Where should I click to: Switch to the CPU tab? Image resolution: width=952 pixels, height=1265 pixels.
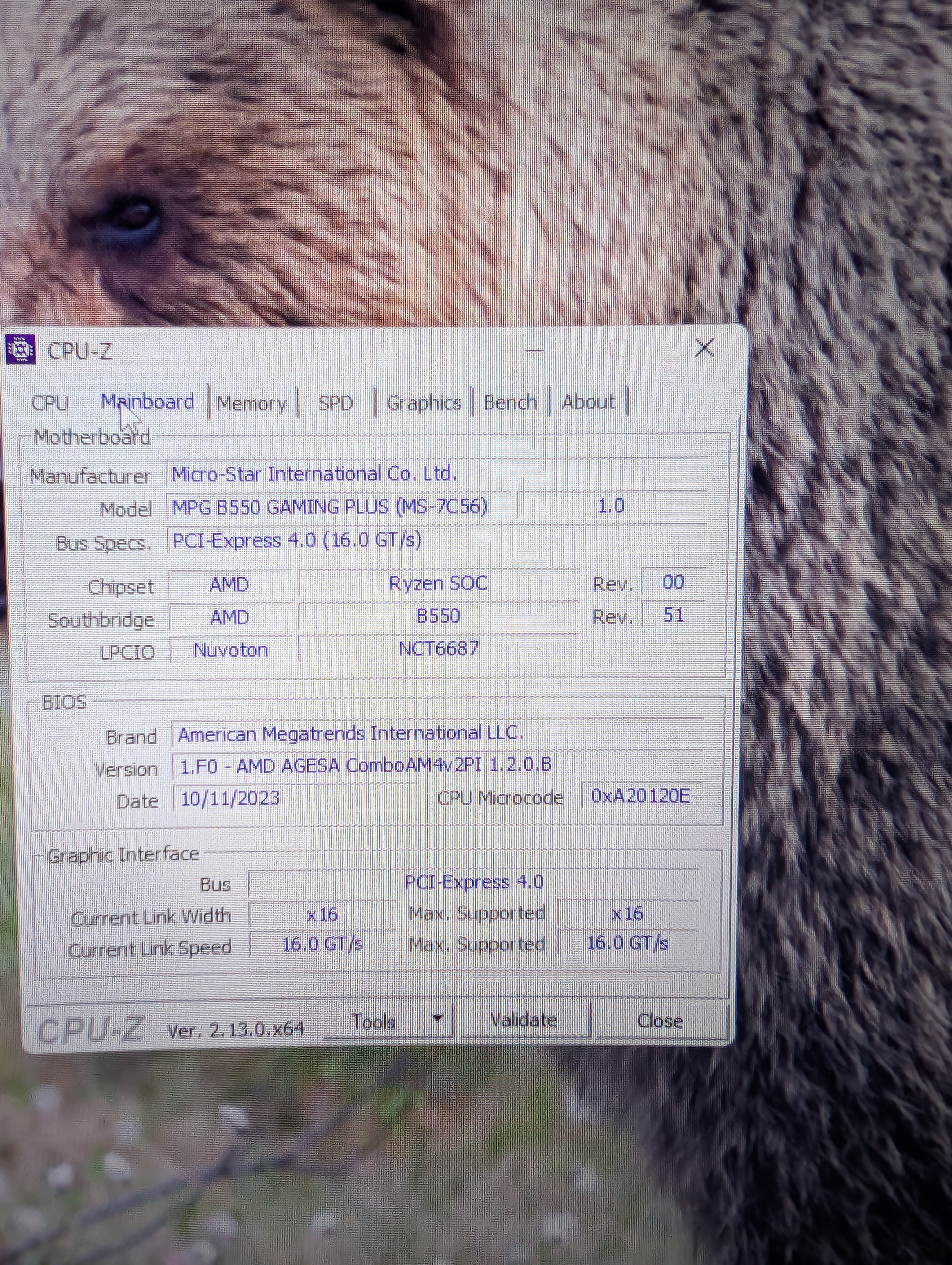[50, 403]
